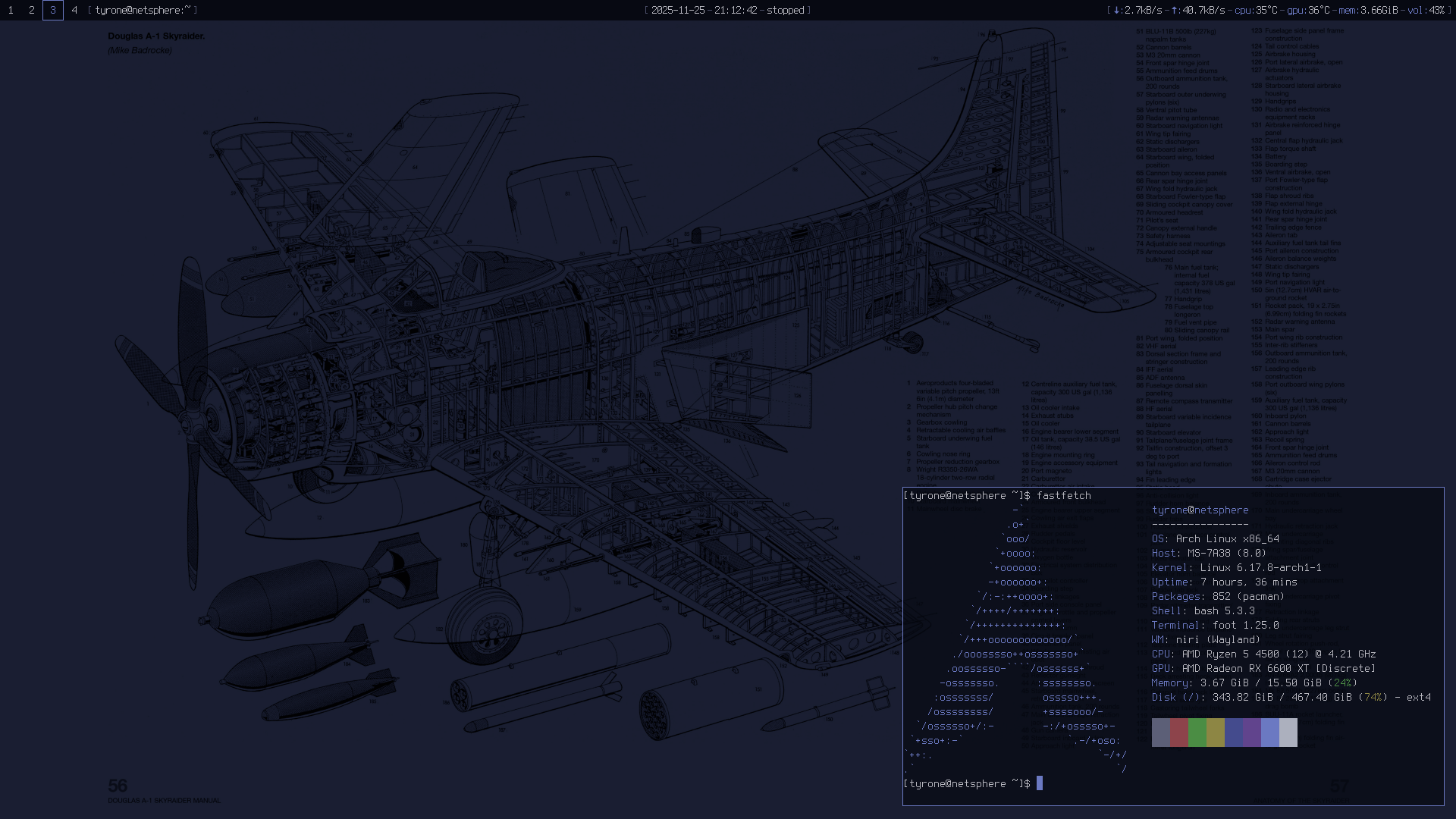Select the active workspace 3 indicator
Screen dimensions: 1456x819
coord(53,11)
